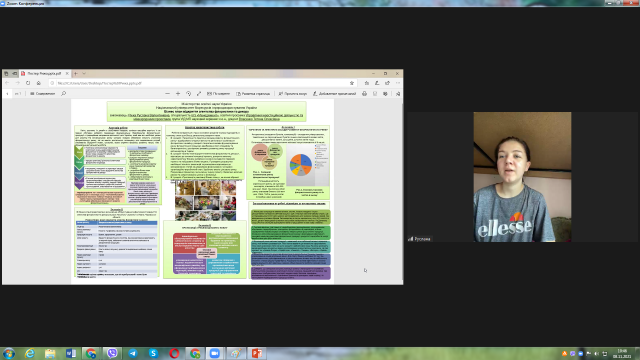The image size is (640, 360).
Task: Rotate the PDF page
Action: pyautogui.click(x=189, y=93)
